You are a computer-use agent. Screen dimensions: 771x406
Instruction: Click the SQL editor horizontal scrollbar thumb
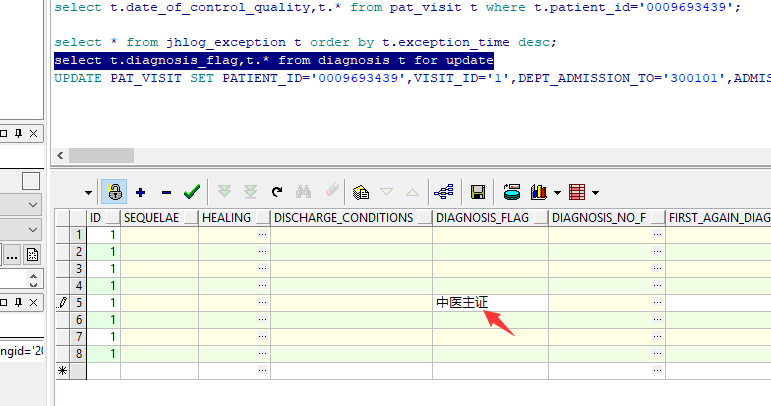pos(101,155)
